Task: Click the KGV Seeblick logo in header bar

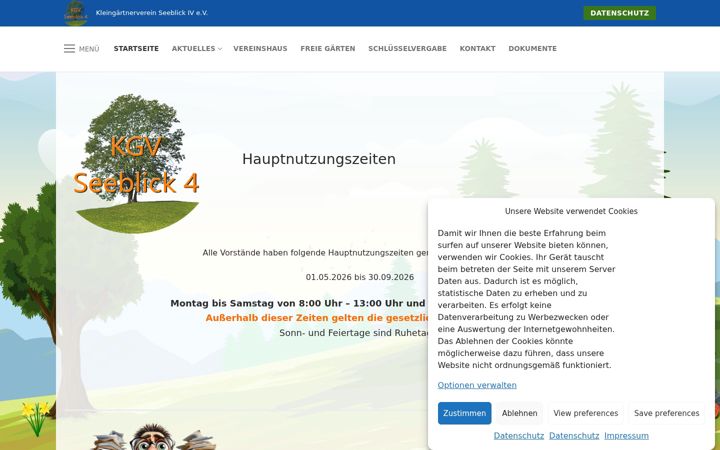Action: (x=76, y=13)
